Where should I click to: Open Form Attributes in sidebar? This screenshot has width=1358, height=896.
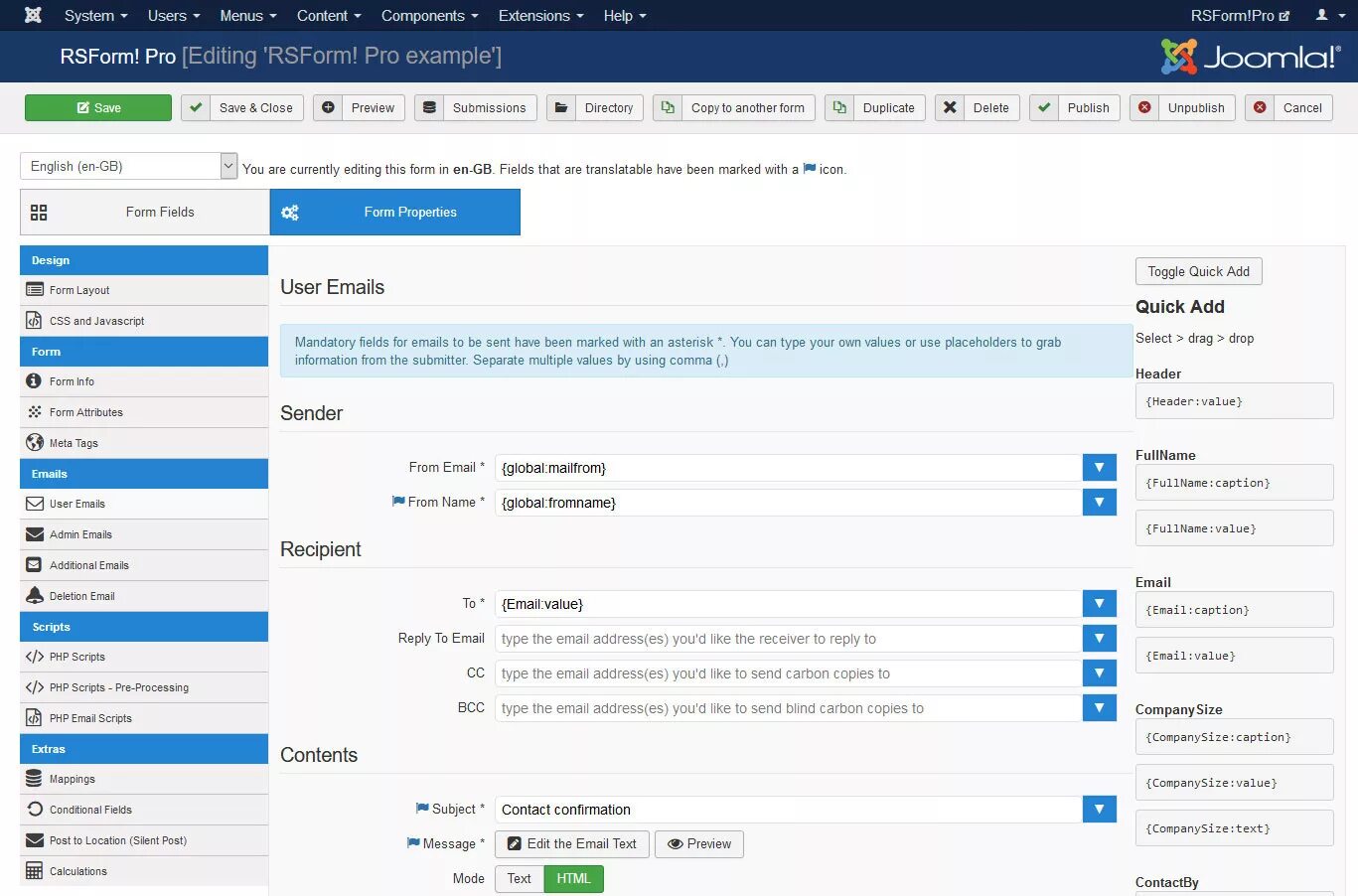pyautogui.click(x=144, y=412)
